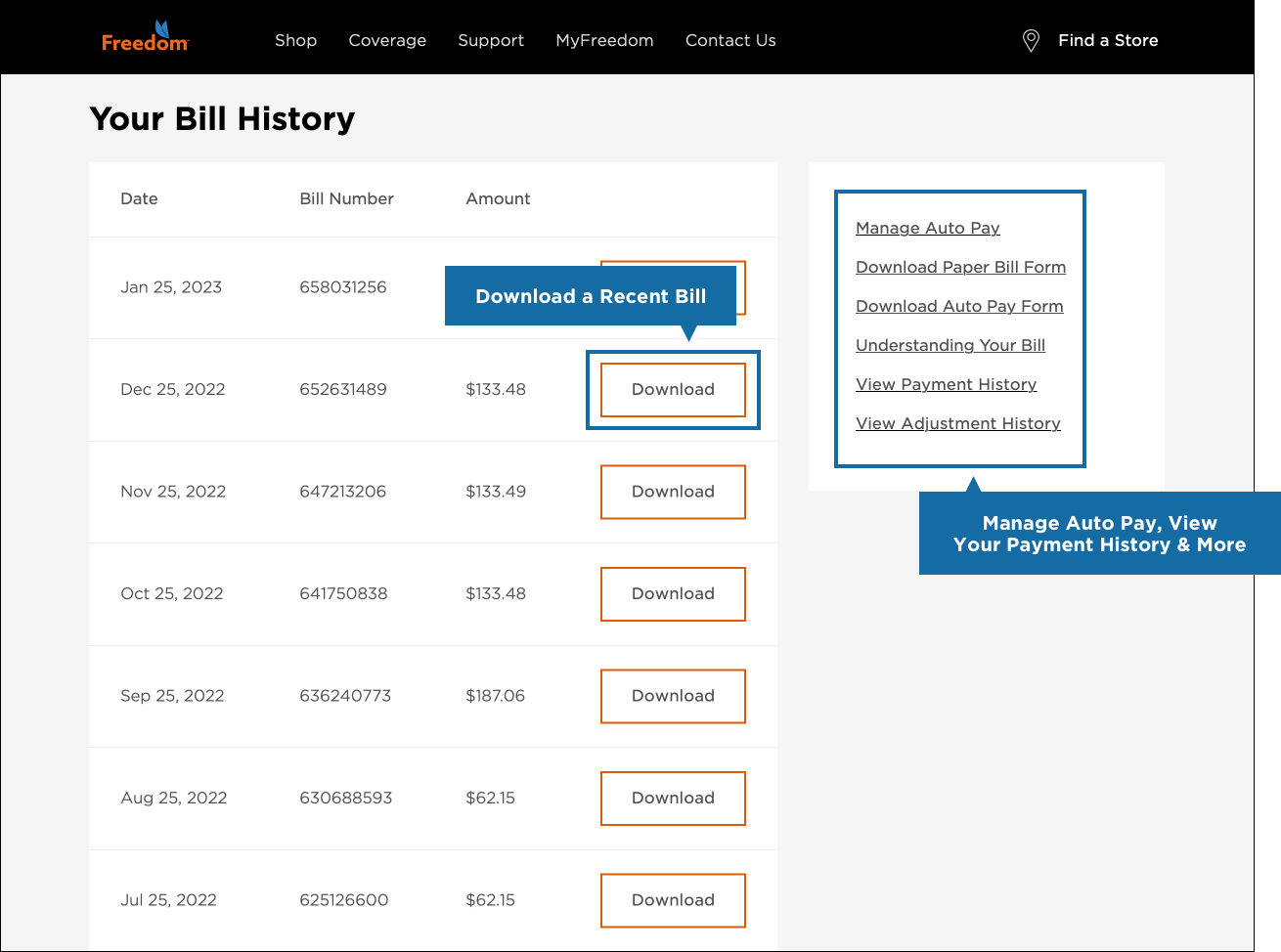Download the Aug 25, 2022 bill

click(673, 798)
